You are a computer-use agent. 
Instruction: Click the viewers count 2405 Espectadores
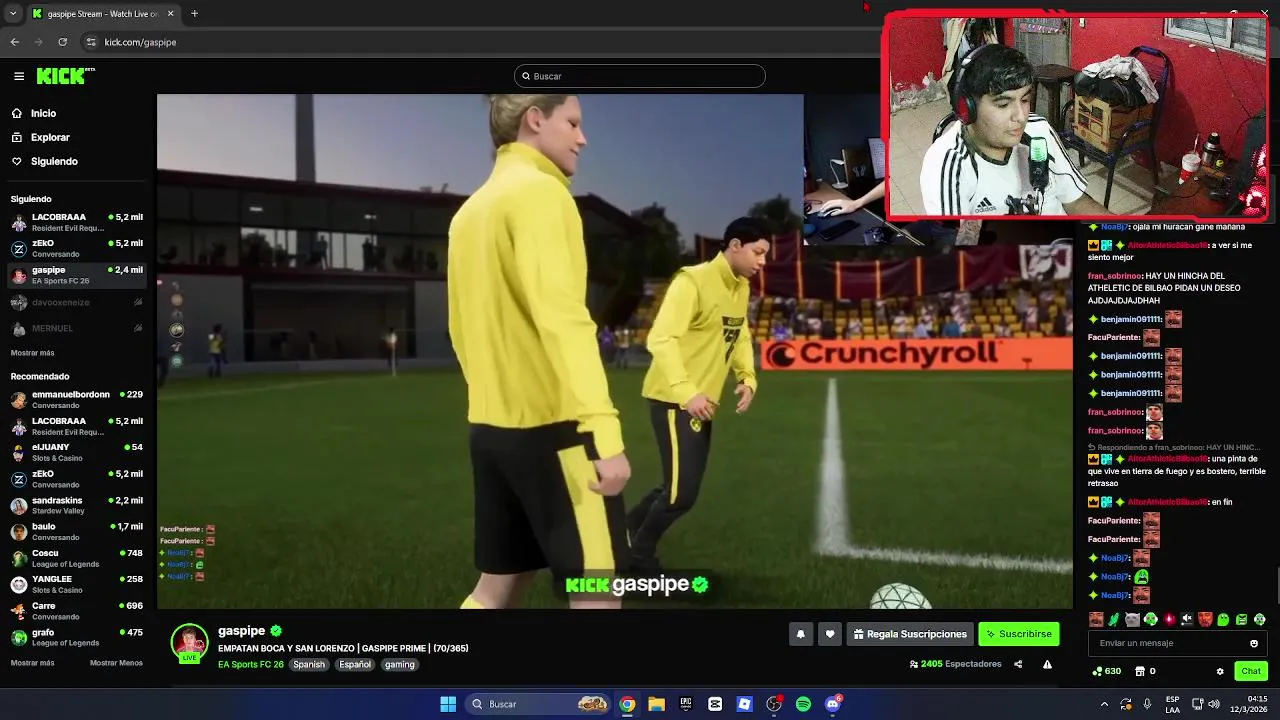(955, 664)
